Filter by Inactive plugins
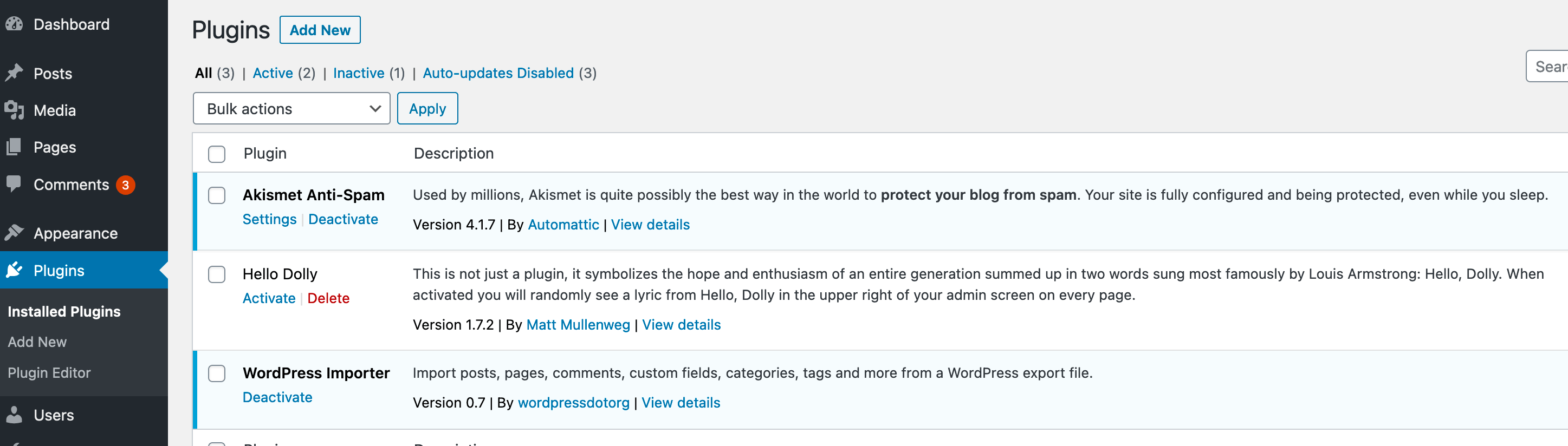The height and width of the screenshot is (446, 1568). [359, 73]
